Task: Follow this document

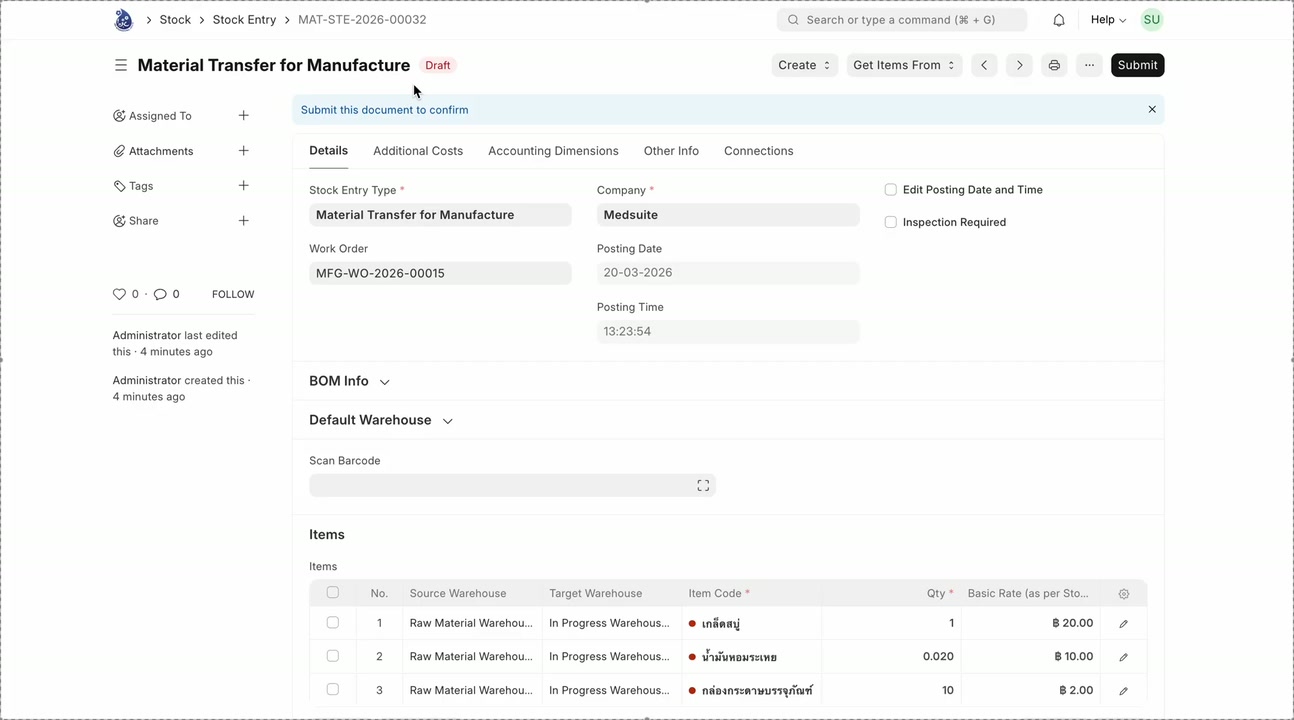Action: (x=233, y=294)
